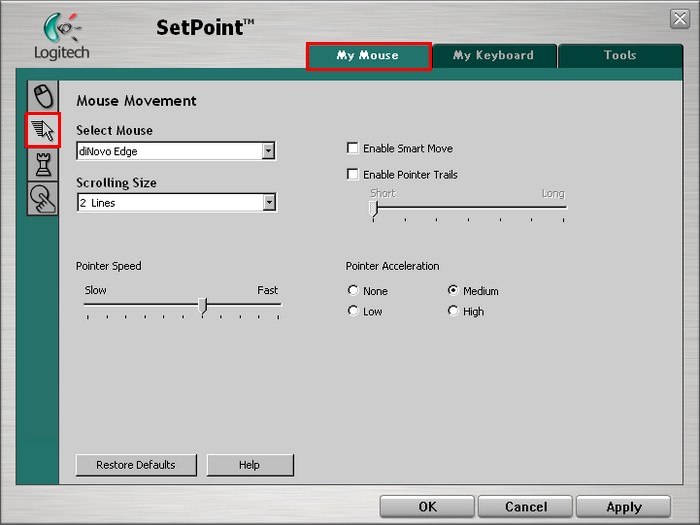Enable Pointer Trails checkbox
This screenshot has width=700, height=525.
(353, 174)
